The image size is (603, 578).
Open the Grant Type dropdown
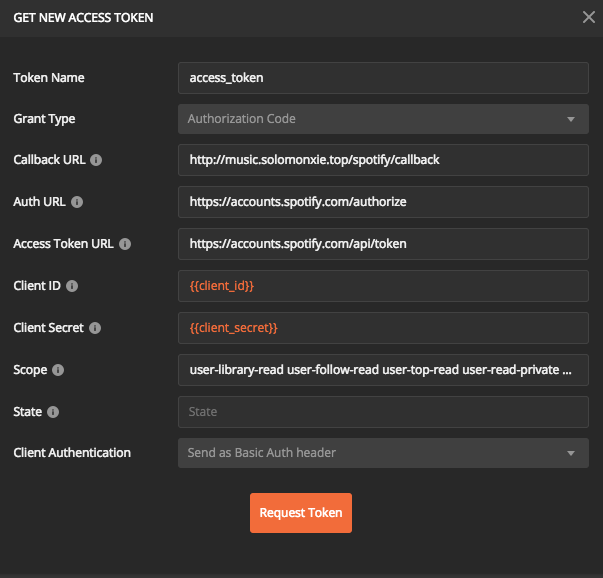383,119
